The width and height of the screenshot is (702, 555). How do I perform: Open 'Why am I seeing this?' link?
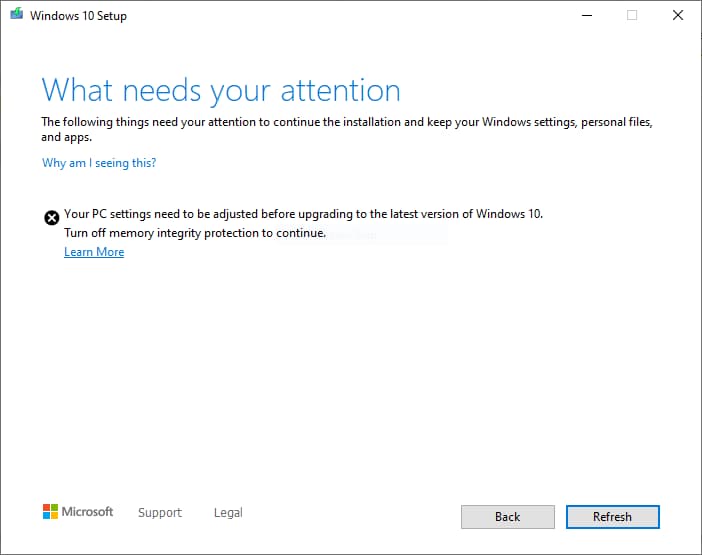[99, 163]
